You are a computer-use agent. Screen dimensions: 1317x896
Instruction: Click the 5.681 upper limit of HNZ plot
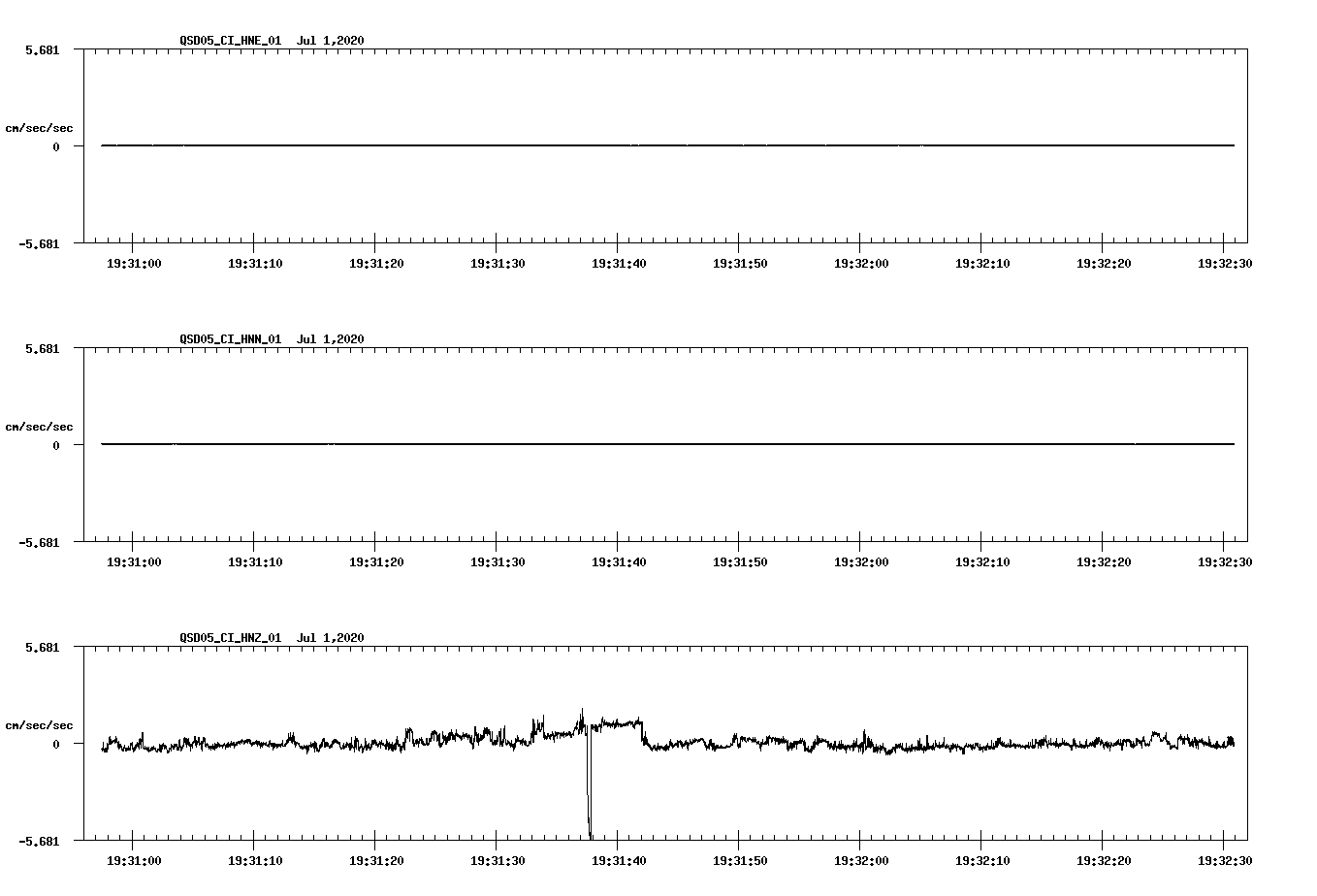coord(43,647)
